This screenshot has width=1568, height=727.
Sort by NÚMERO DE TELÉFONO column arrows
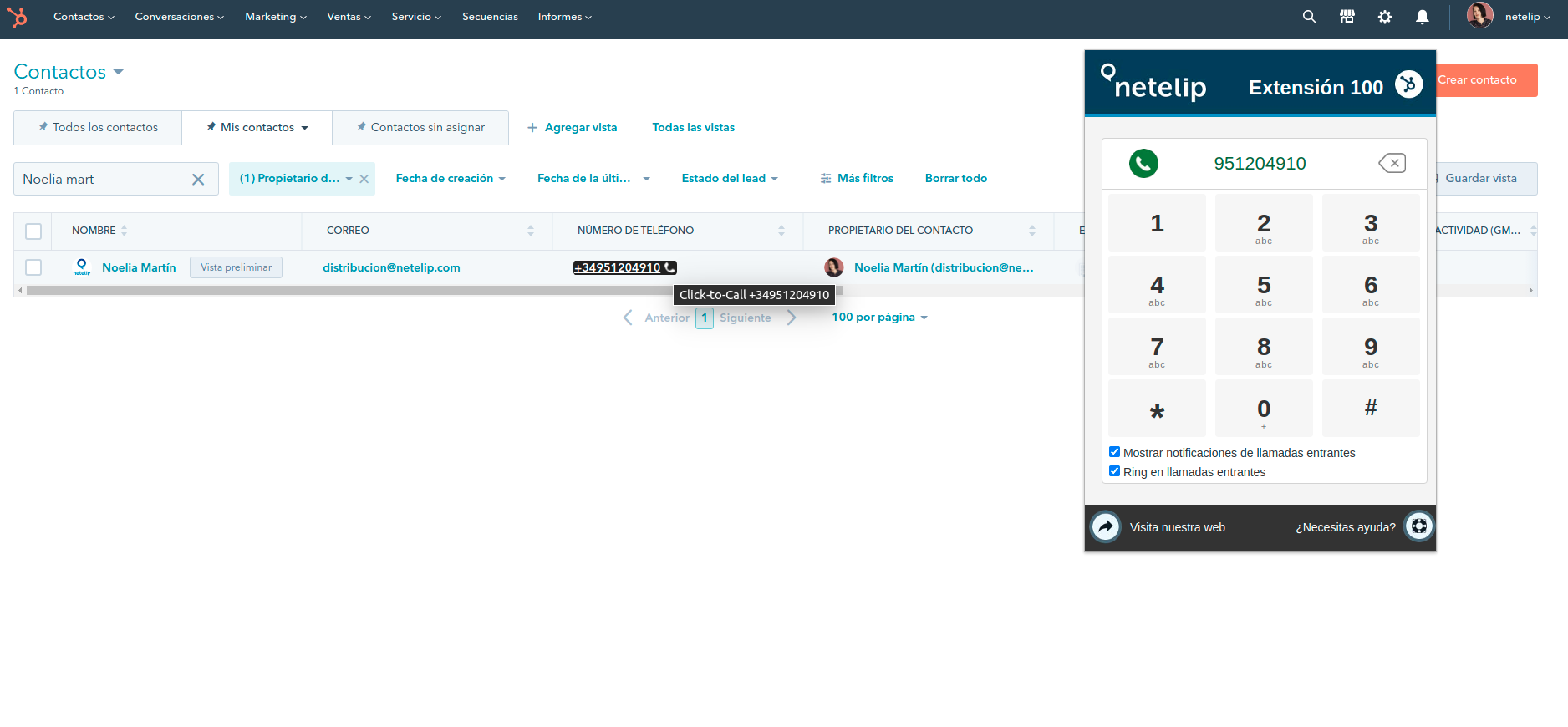pyautogui.click(x=781, y=231)
